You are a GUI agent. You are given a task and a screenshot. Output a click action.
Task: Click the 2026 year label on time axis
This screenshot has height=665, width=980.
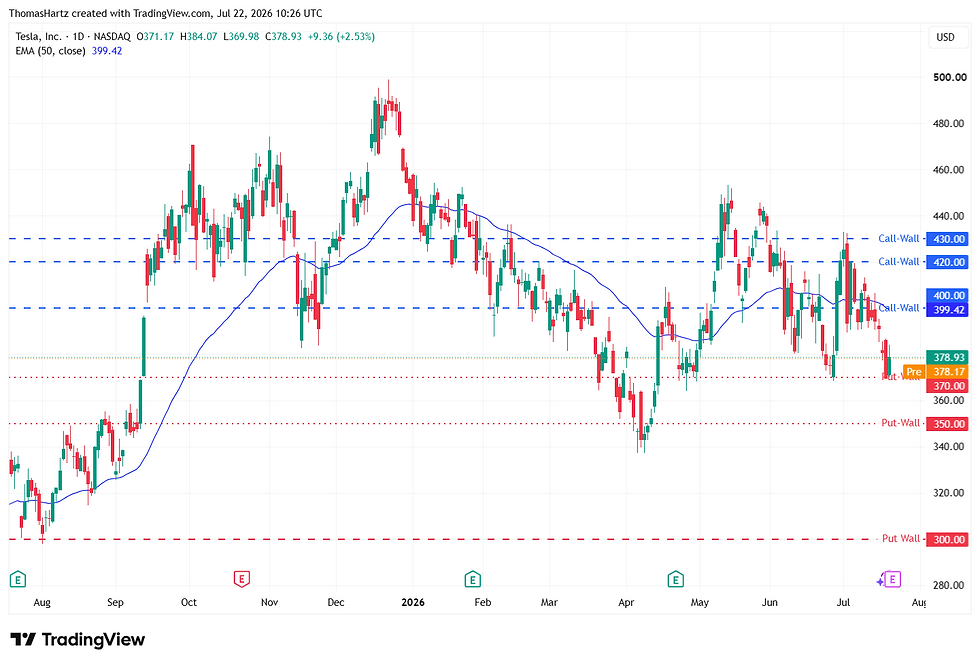[413, 602]
